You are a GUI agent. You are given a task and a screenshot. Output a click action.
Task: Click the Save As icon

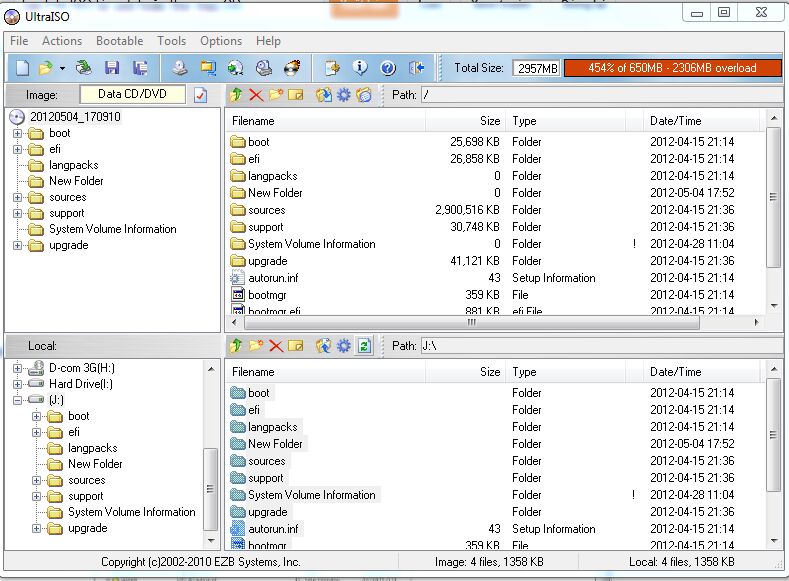pyautogui.click(x=140, y=68)
